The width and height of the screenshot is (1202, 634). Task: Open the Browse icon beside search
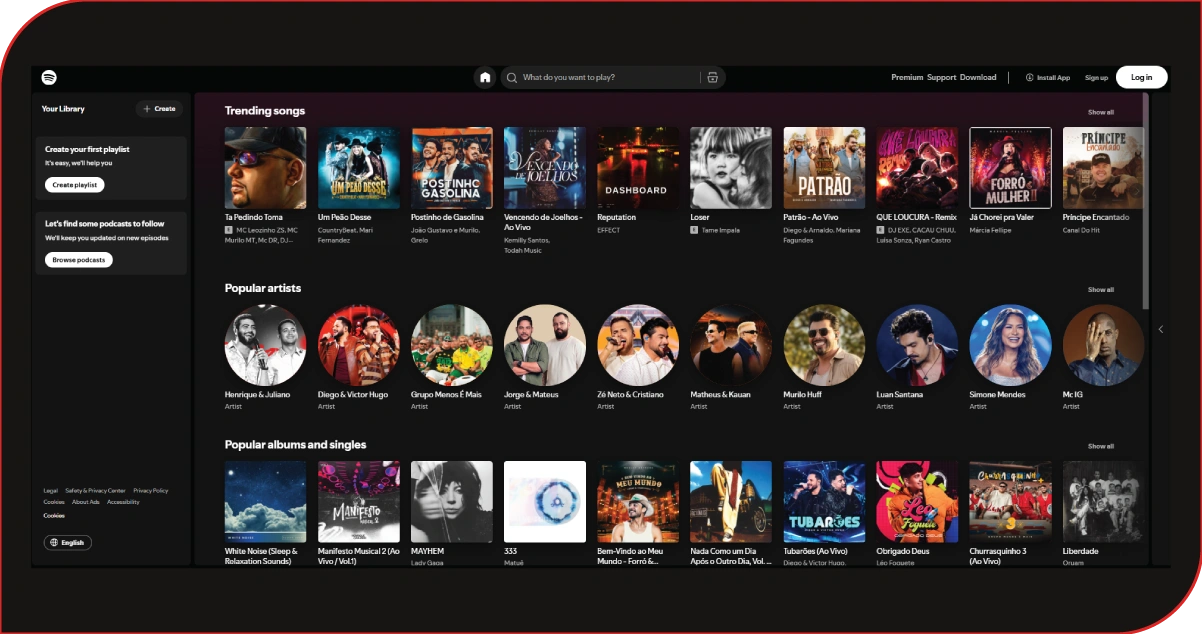click(712, 77)
